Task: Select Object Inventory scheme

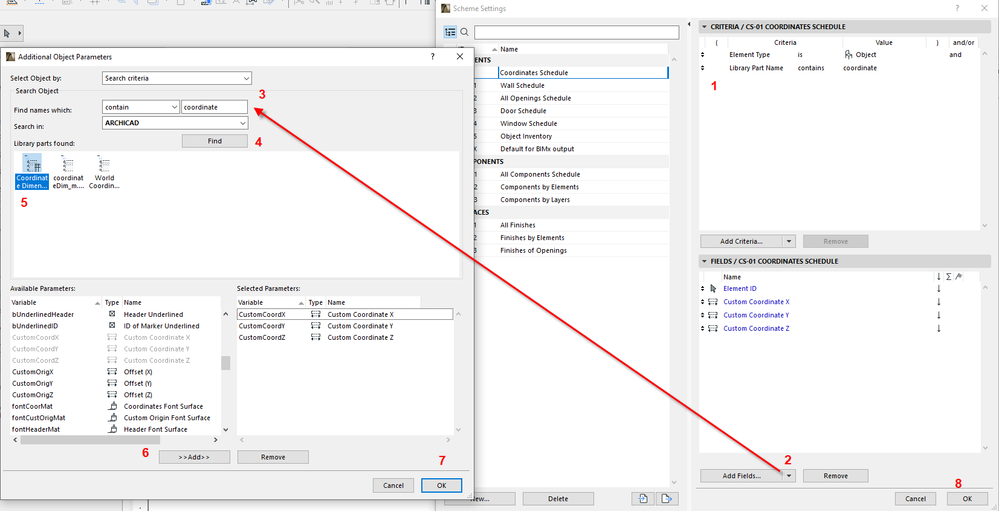Action: 526,136
